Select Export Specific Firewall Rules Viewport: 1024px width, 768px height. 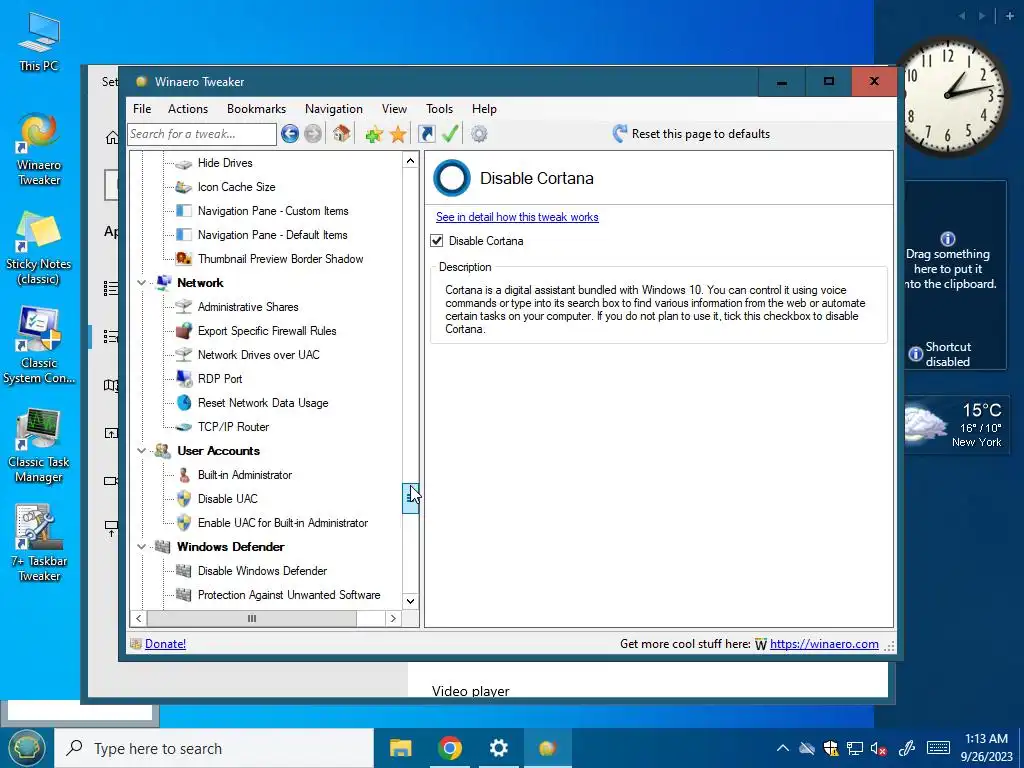point(266,331)
